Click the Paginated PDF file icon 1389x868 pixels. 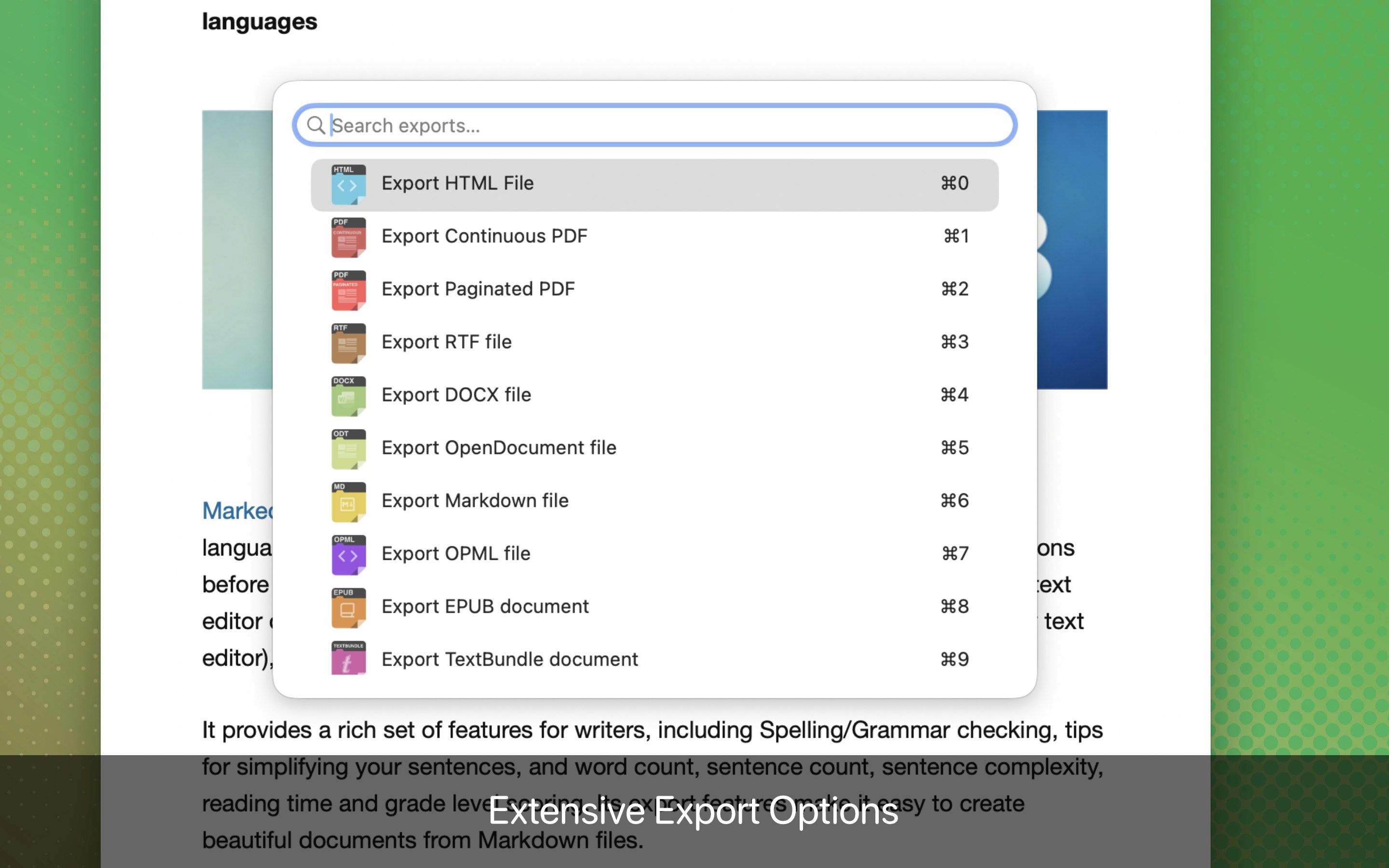click(x=348, y=290)
